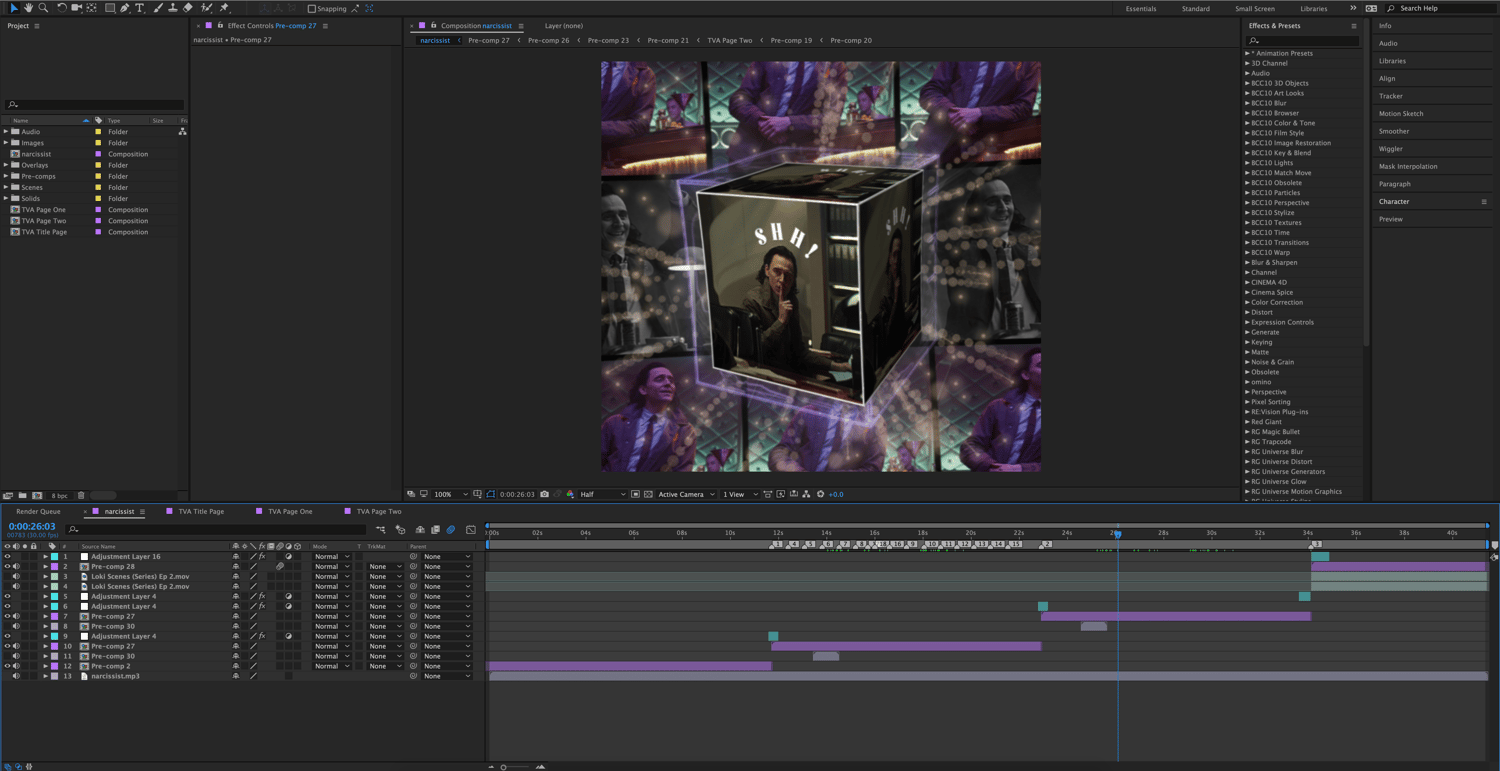1500x771 pixels.
Task: Select the Clone Stamp tool
Action: (x=173, y=8)
